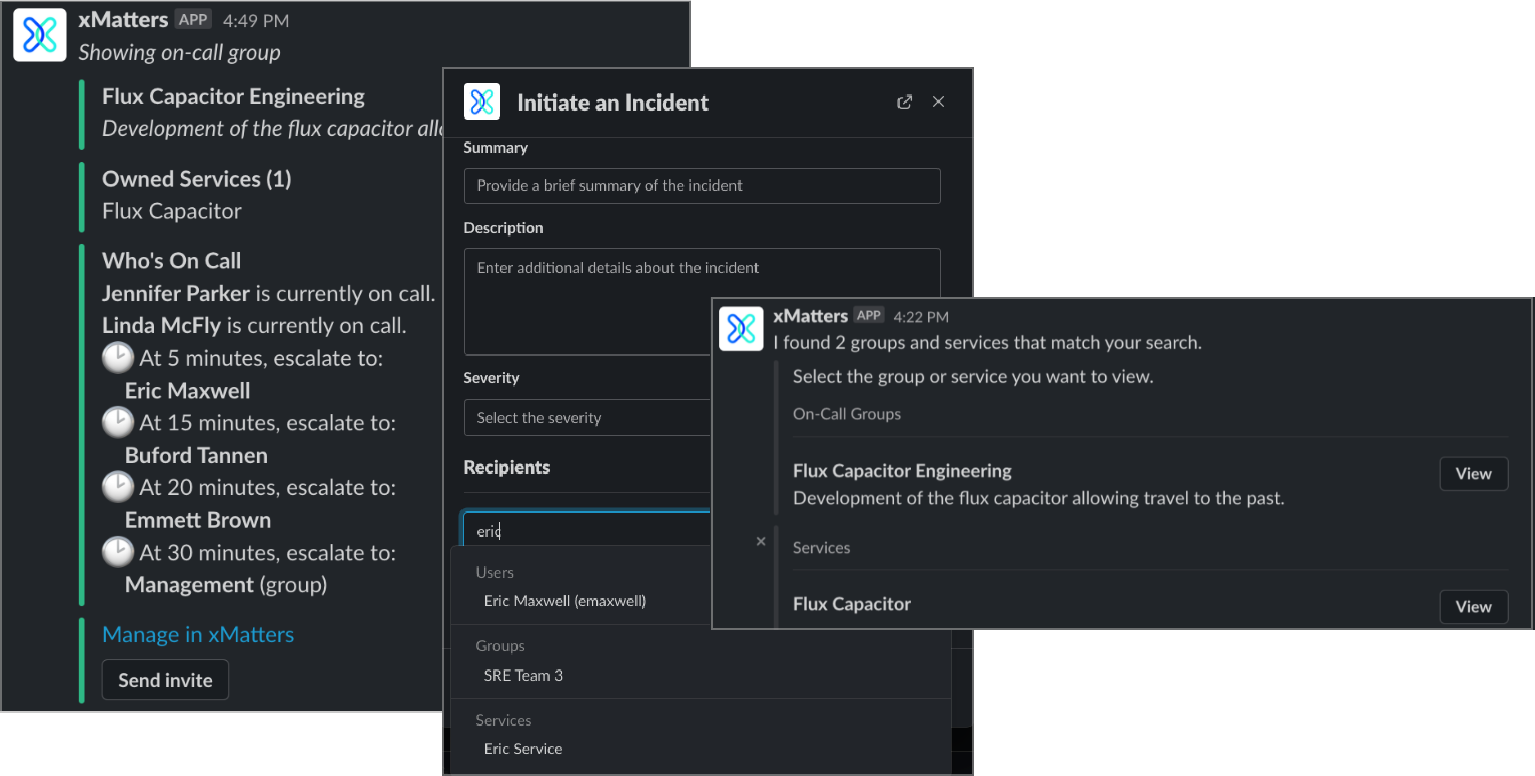The width and height of the screenshot is (1535, 776).
Task: Click the clock icon beside 5 minutes escalation
Action: (118, 358)
